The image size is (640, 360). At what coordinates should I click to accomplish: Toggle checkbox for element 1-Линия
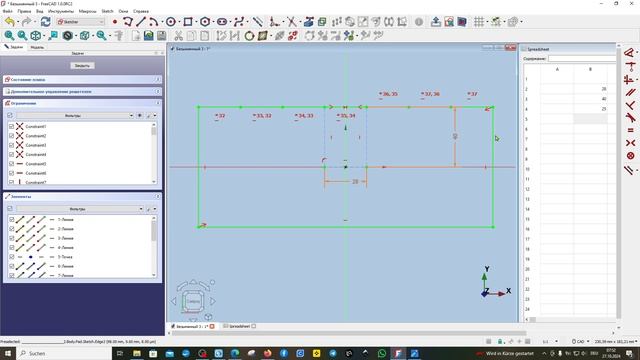(x=11, y=220)
